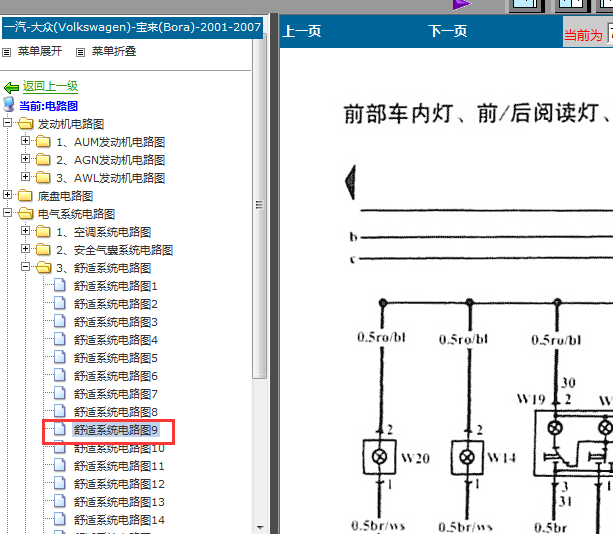Click the AWL发动机电路图 folder icon
Viewport: 613px width, 534px height.
43,177
